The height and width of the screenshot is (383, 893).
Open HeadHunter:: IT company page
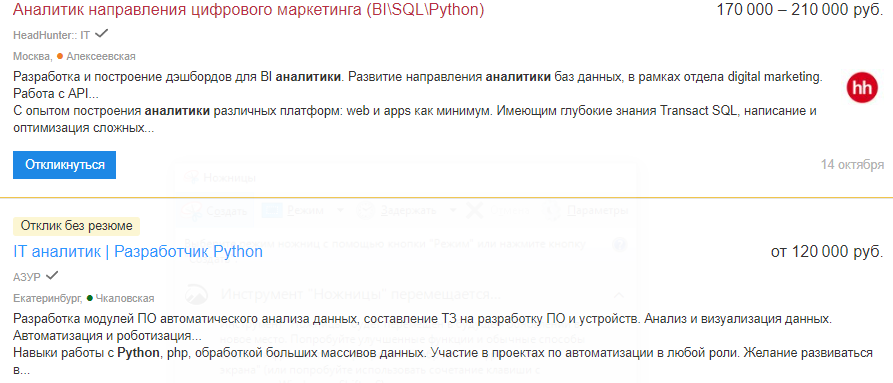pyautogui.click(x=51, y=35)
